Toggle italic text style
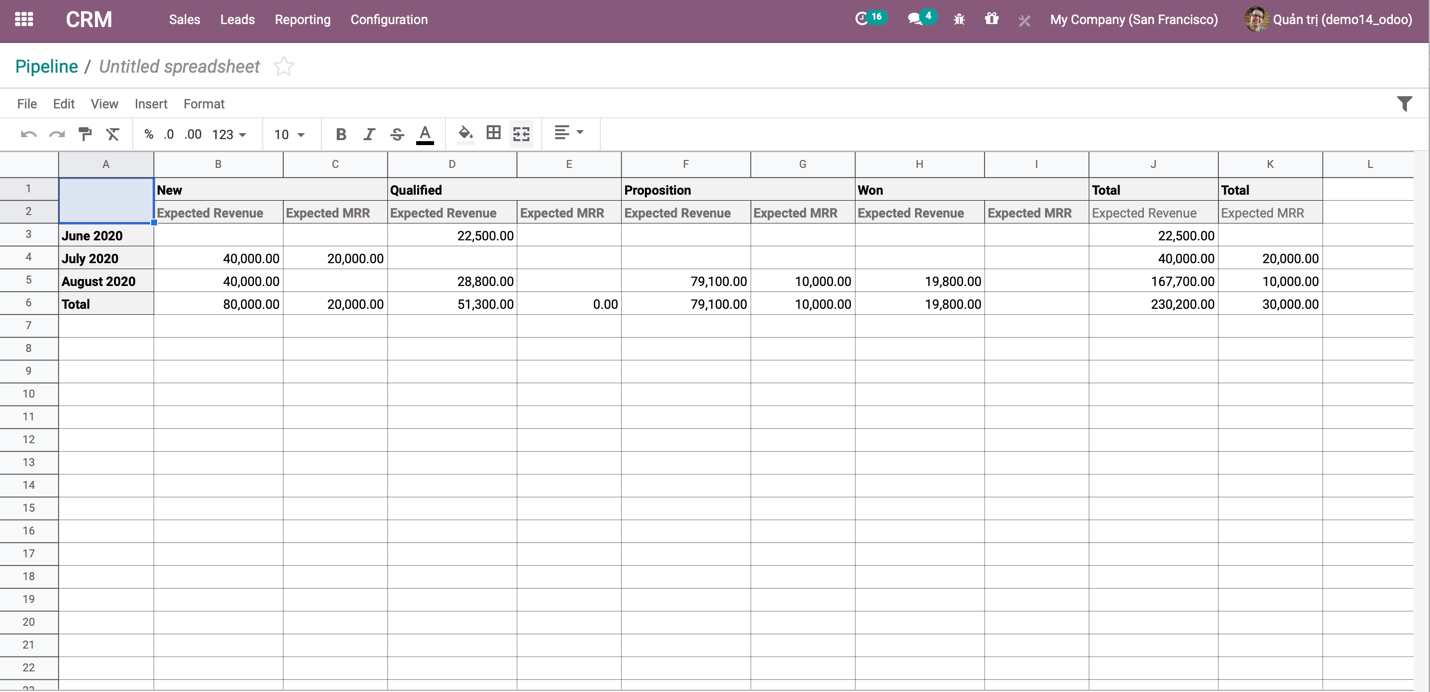This screenshot has height=692, width=1430. [369, 134]
